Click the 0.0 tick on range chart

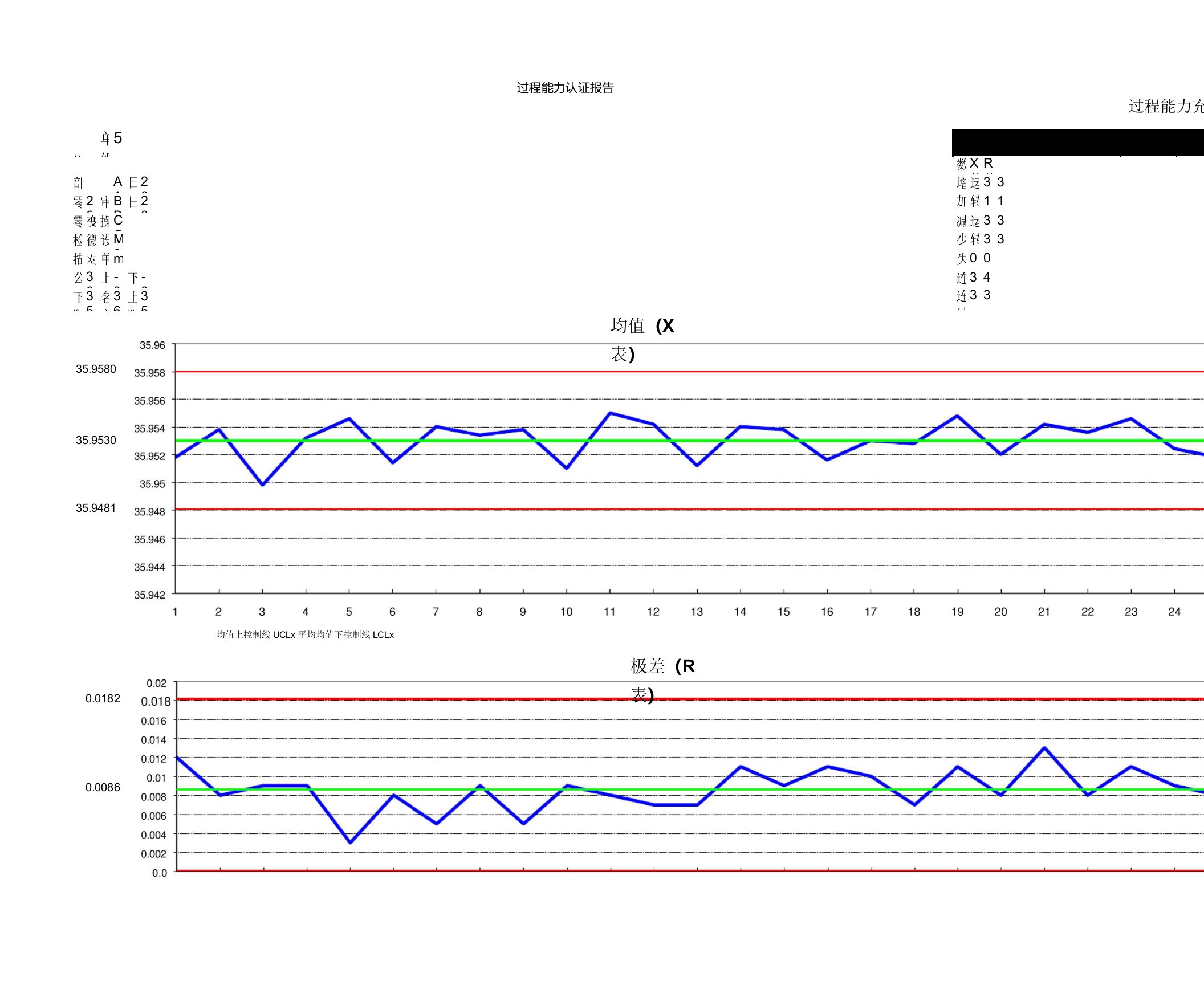(x=160, y=873)
